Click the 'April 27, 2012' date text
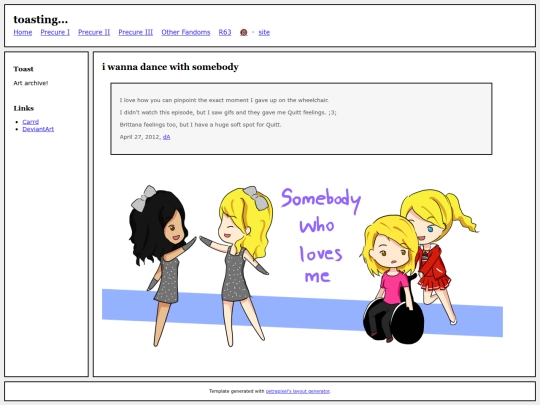540x405 pixels. tap(140, 137)
